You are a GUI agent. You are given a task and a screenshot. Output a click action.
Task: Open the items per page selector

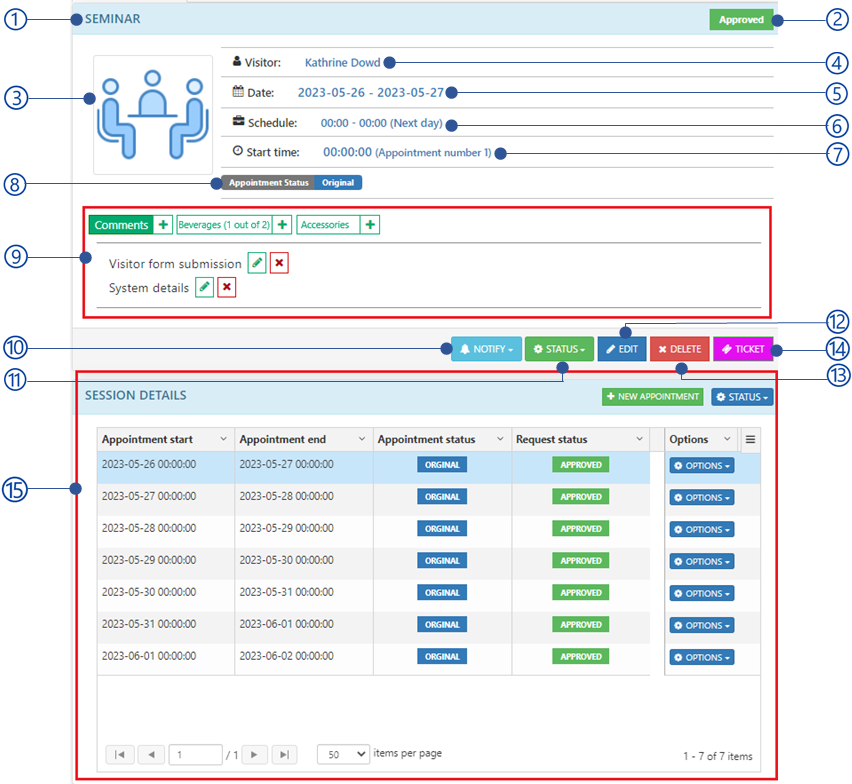point(342,754)
